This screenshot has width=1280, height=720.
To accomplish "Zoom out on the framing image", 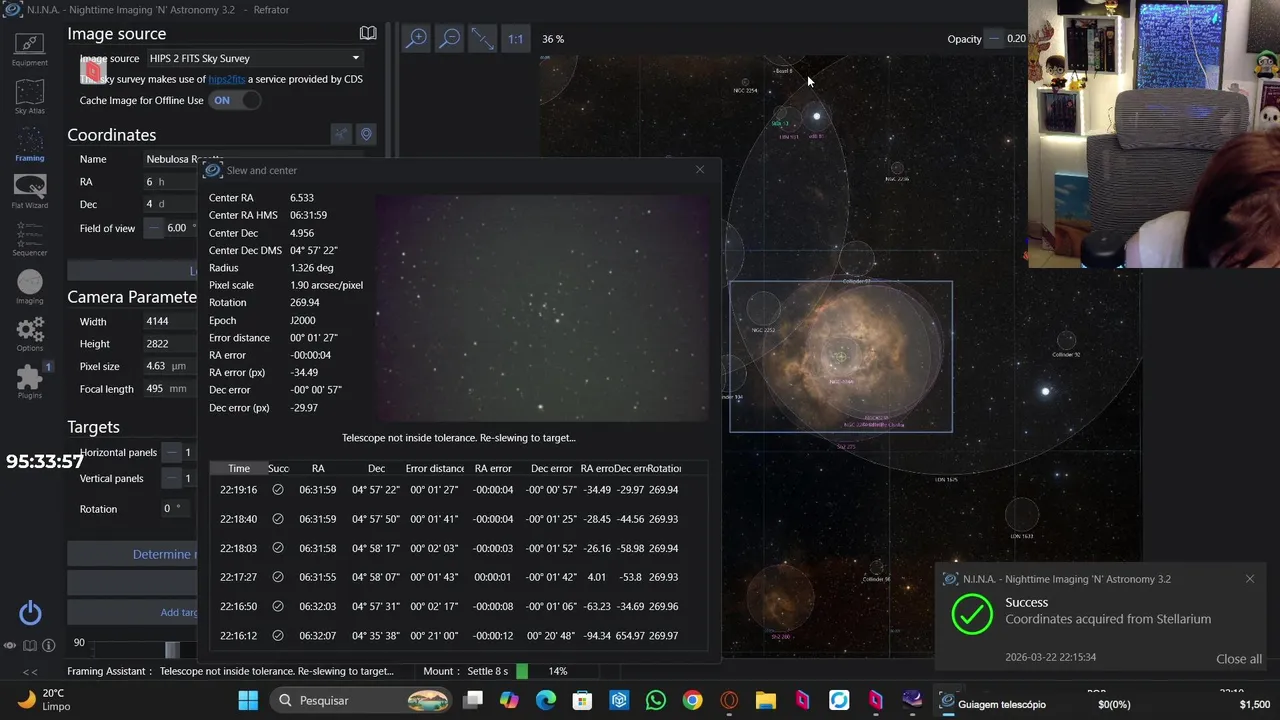I will [450, 38].
